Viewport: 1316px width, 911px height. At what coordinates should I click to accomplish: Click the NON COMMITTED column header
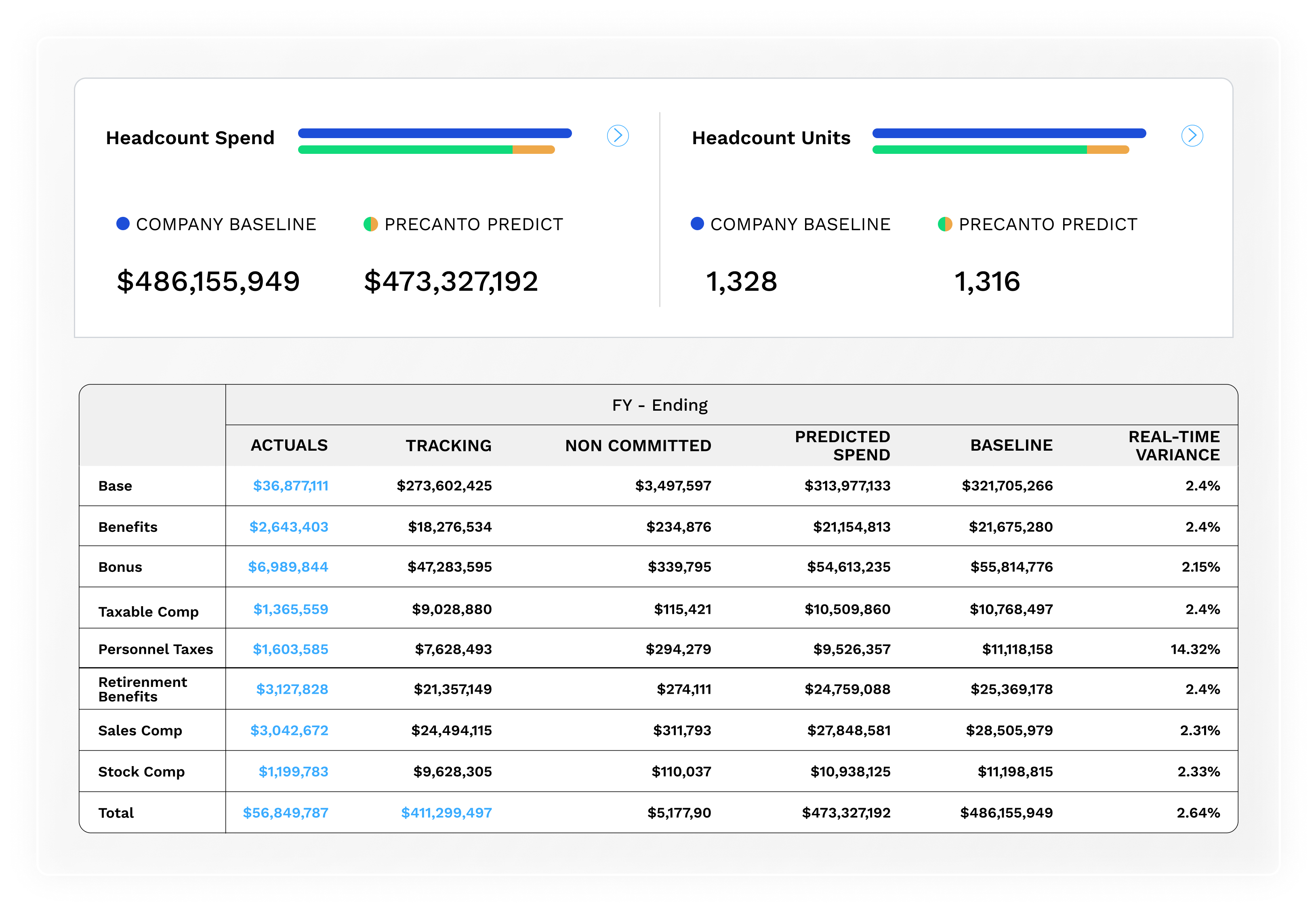(x=638, y=446)
